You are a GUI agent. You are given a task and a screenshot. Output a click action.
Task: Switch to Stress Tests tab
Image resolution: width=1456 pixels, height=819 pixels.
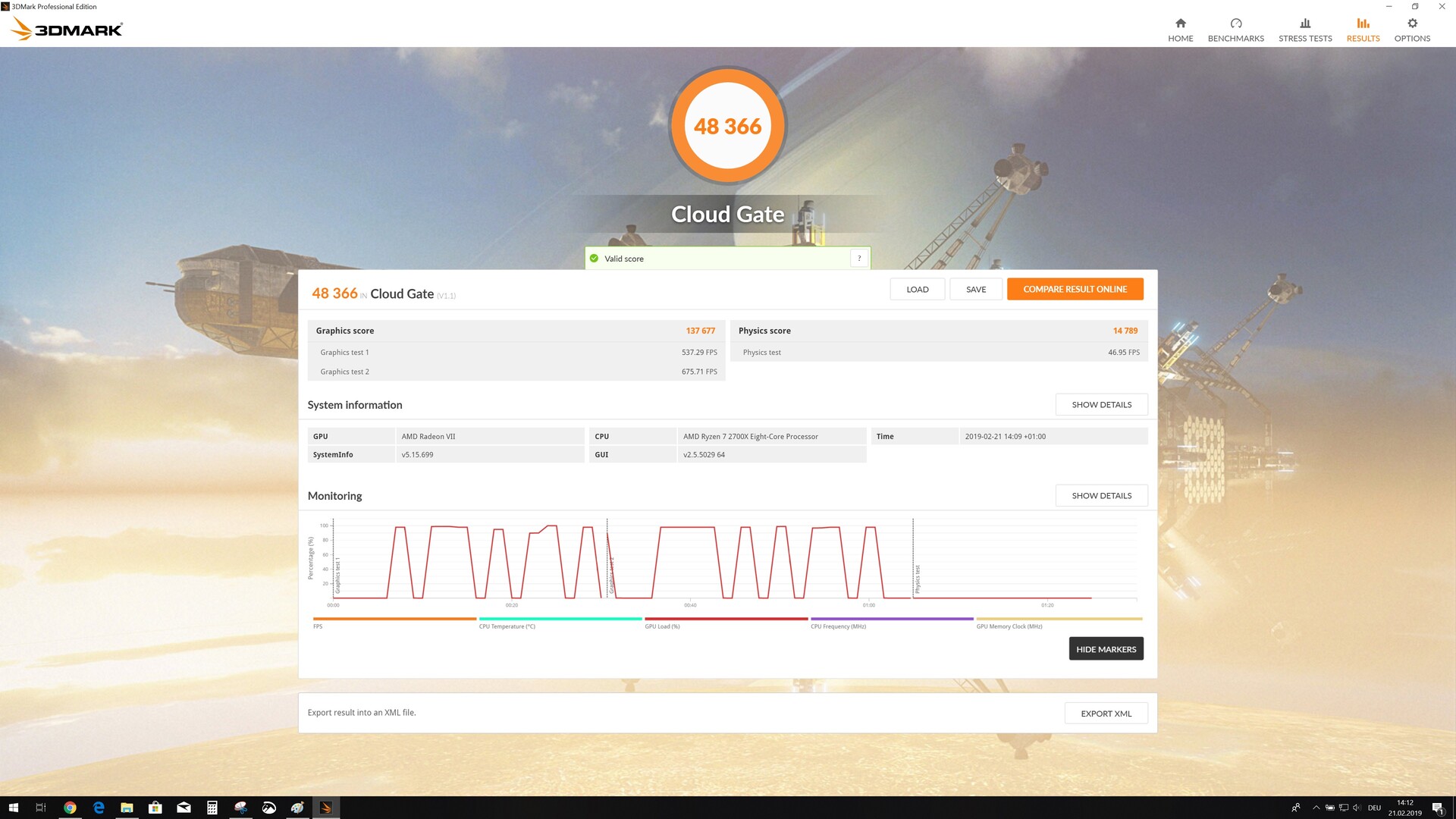point(1304,30)
